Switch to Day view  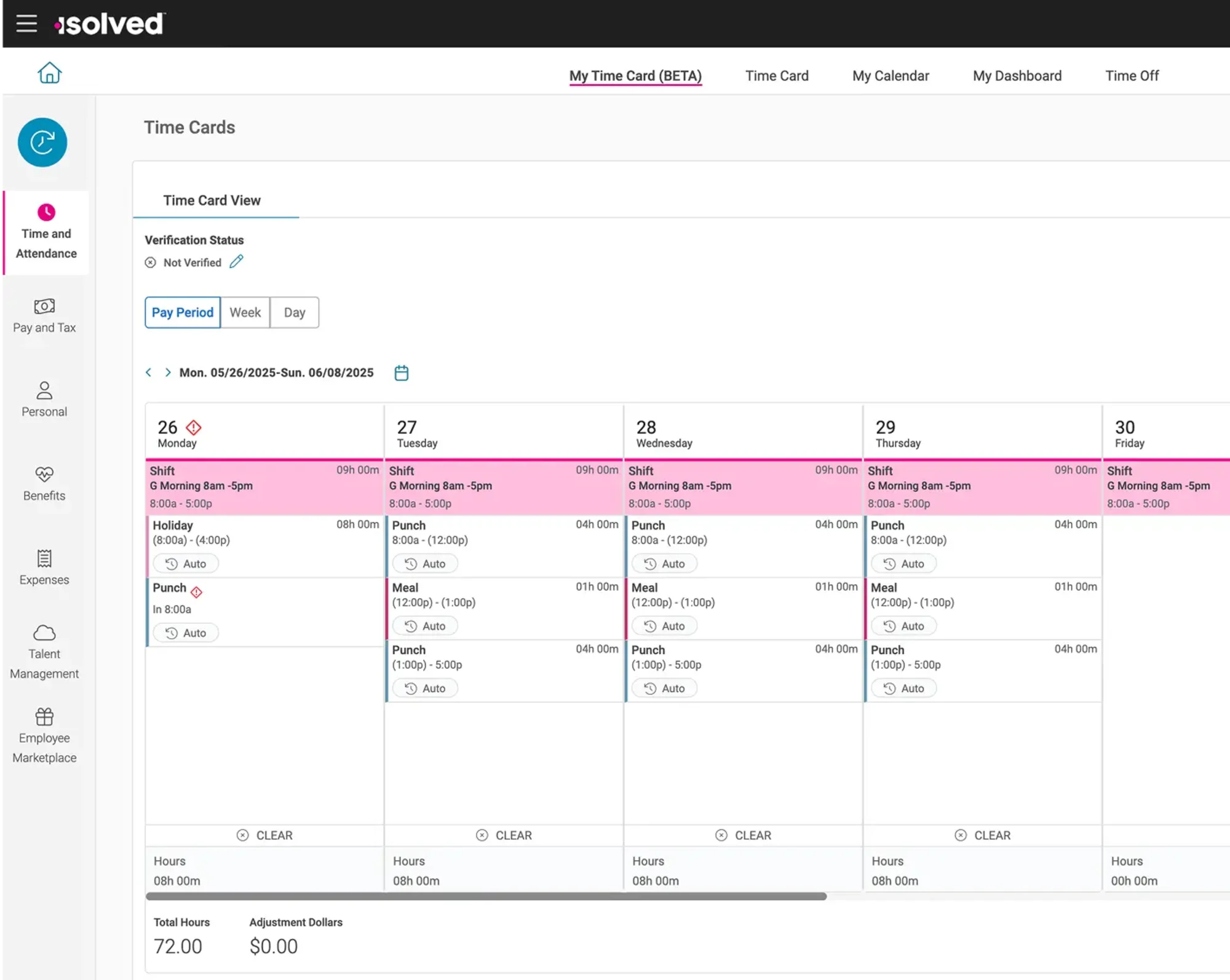[x=294, y=312]
